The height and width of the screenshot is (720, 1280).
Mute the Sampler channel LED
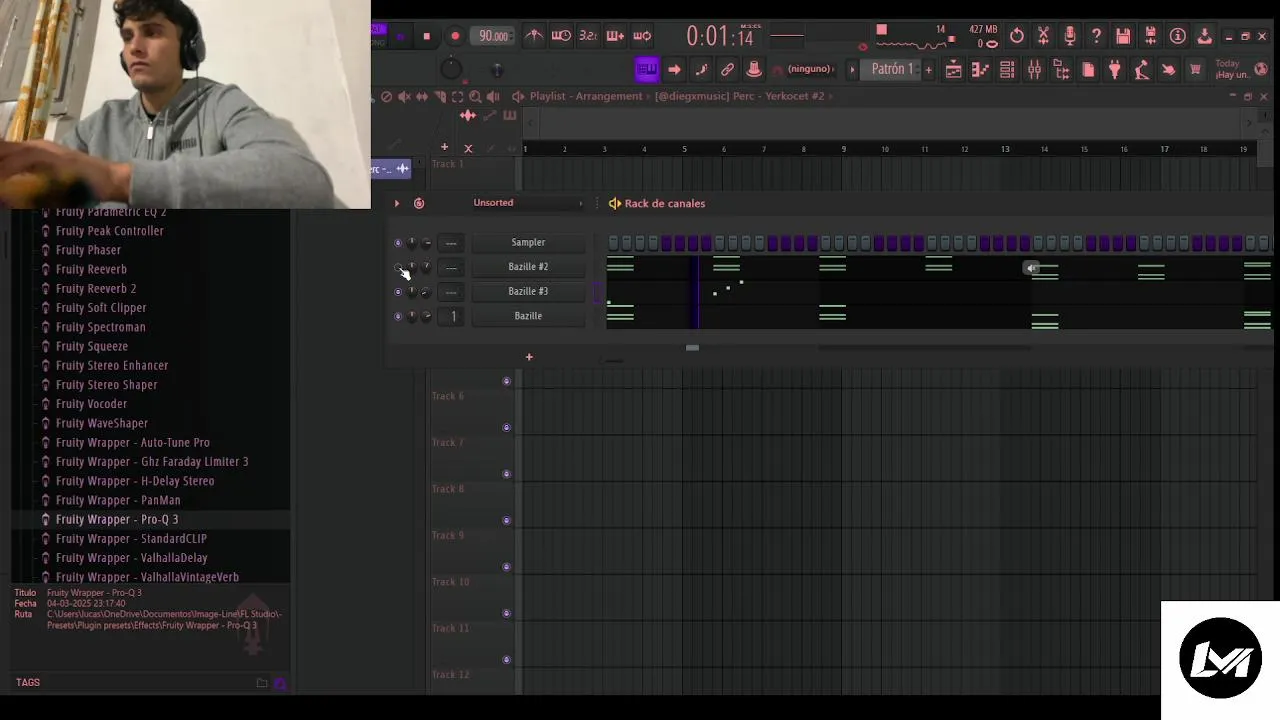(x=398, y=243)
